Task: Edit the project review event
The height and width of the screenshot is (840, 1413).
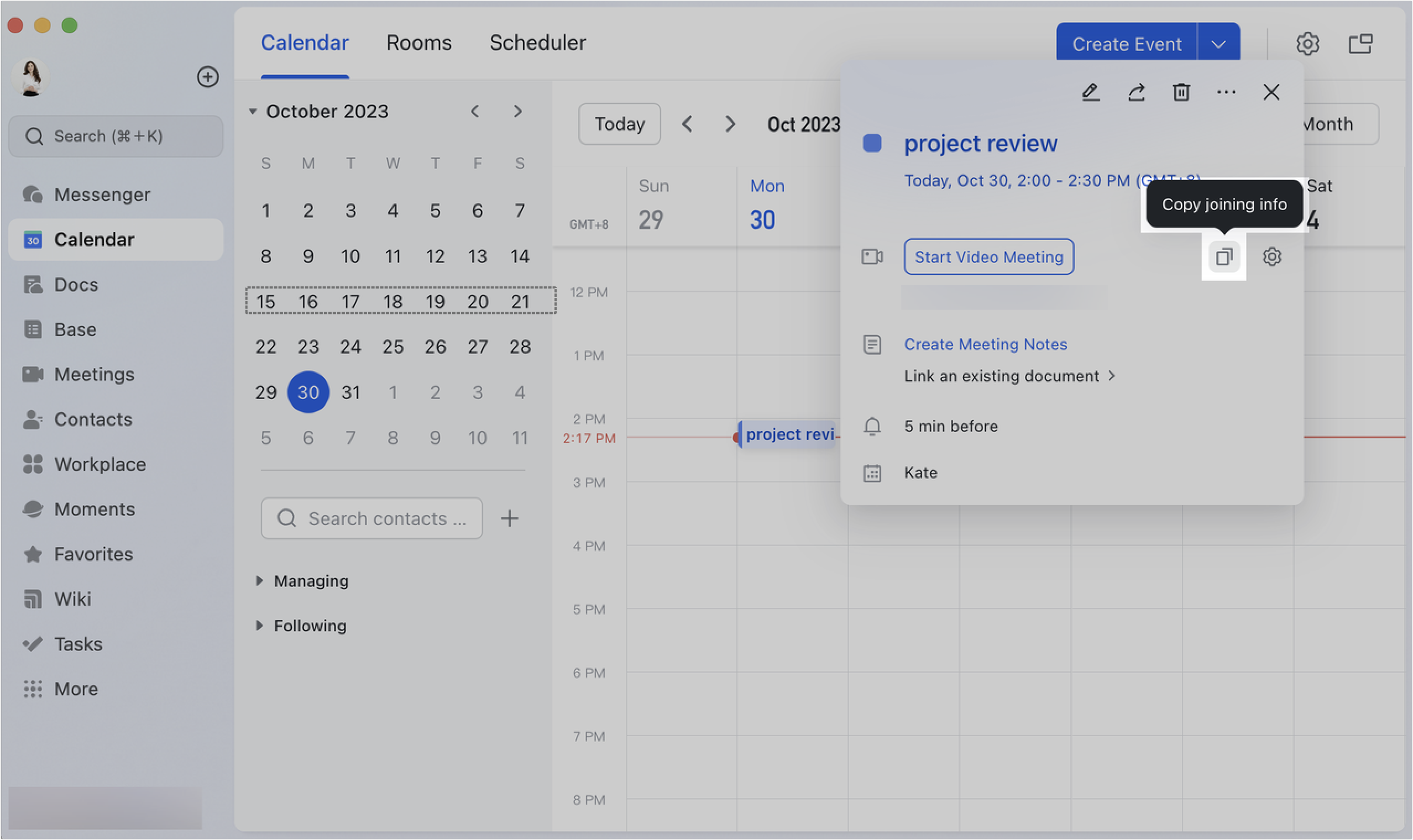Action: pyautogui.click(x=1090, y=92)
